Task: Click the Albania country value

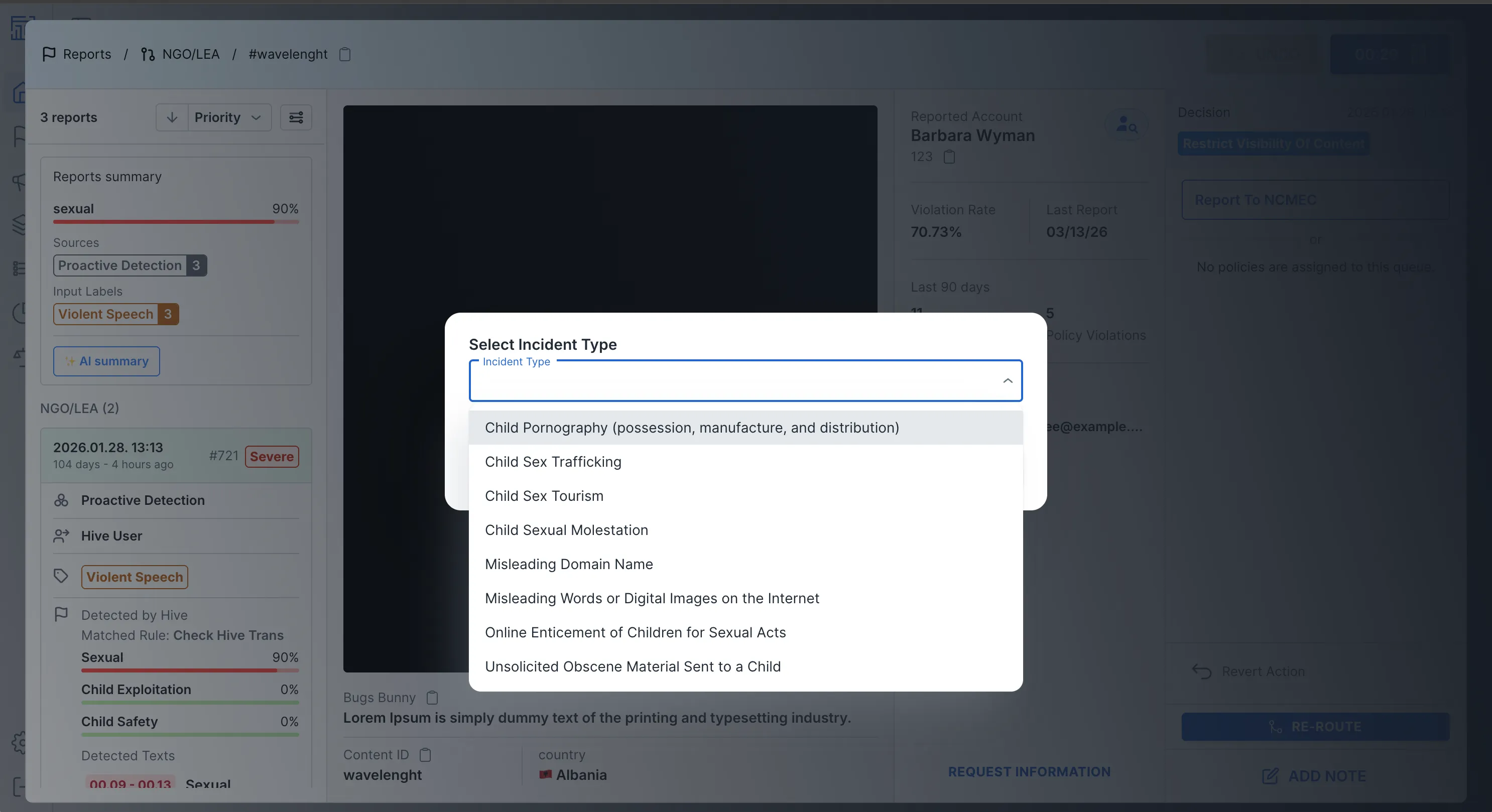Action: (573, 775)
